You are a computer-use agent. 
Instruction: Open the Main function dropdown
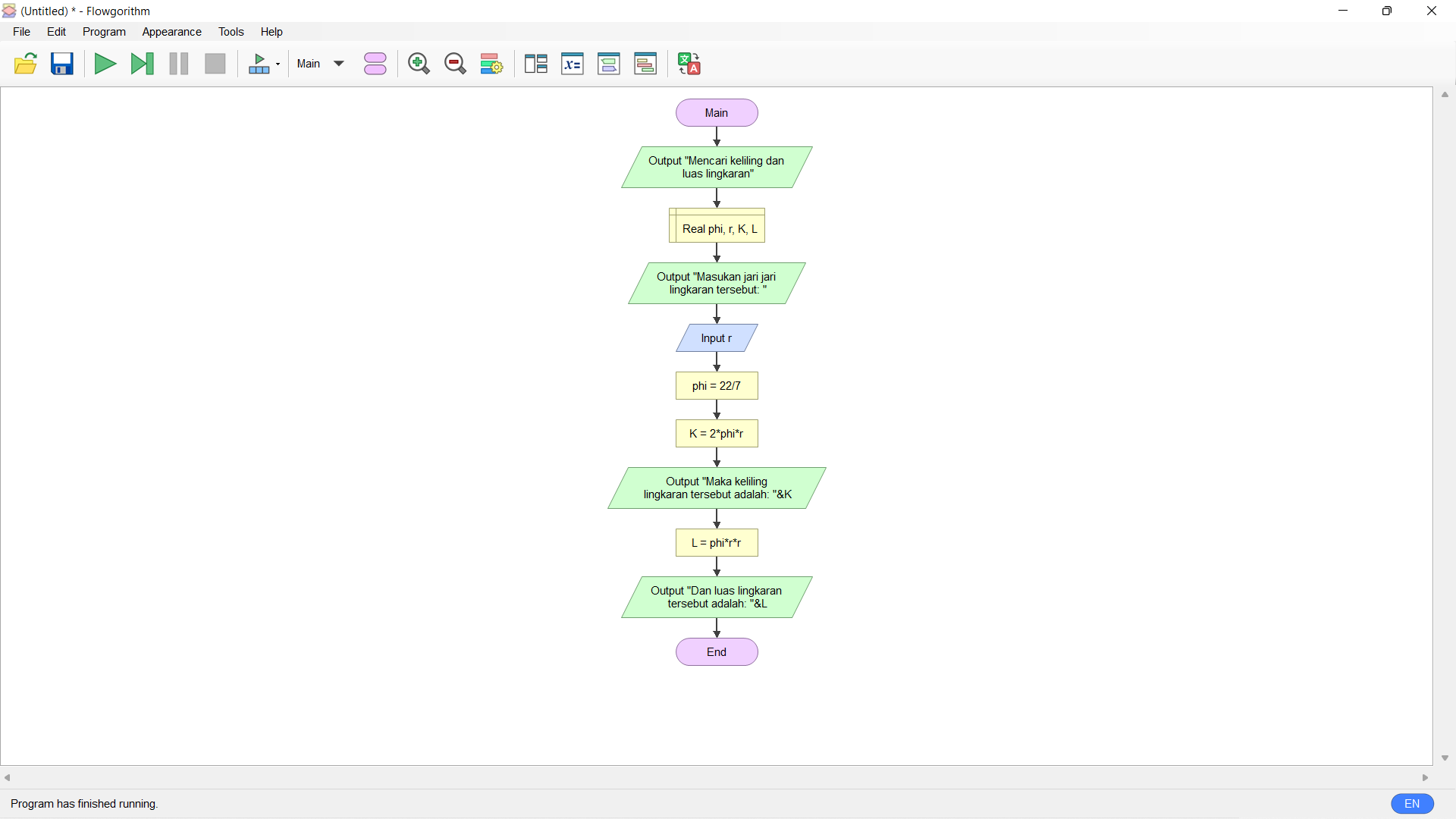pyautogui.click(x=321, y=64)
